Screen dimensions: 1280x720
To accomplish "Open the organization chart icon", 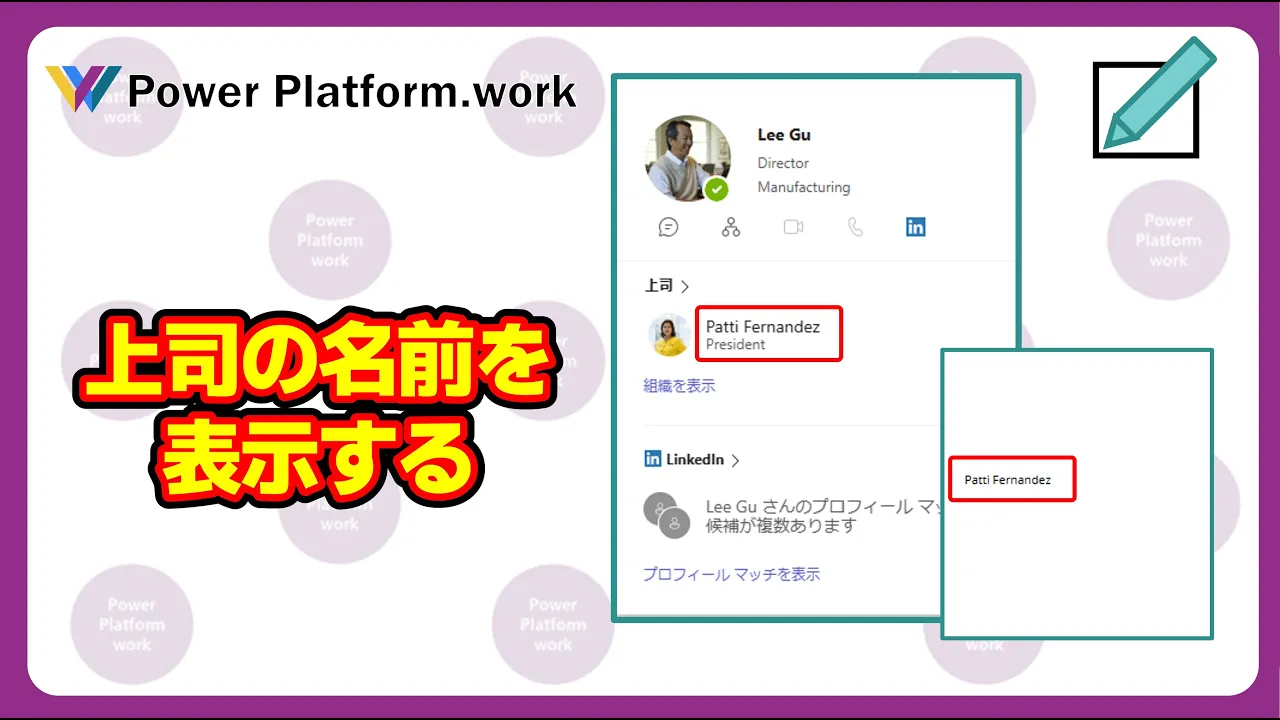I will (x=731, y=227).
